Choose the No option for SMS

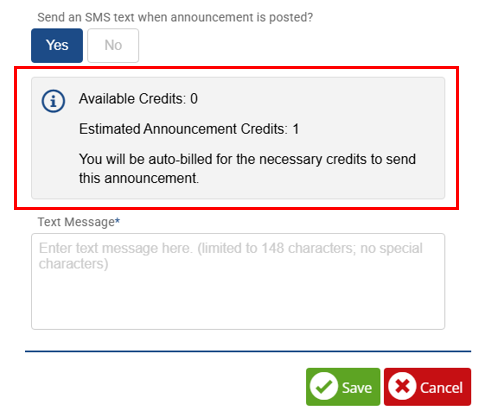click(113, 45)
